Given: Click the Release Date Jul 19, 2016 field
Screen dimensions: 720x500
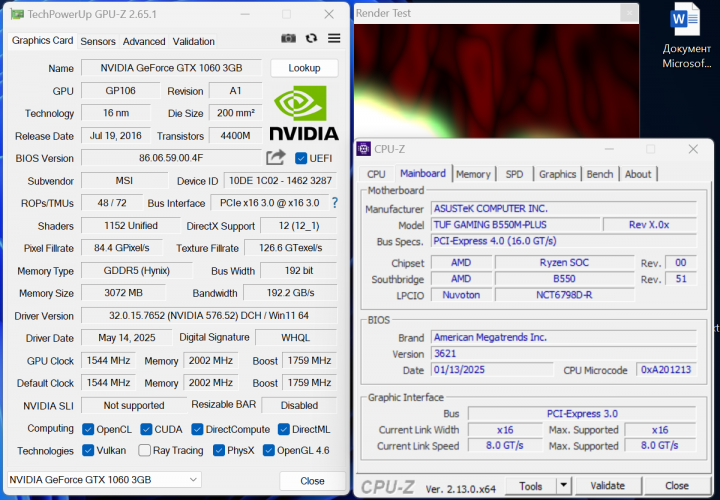Looking at the screenshot, I should pos(116,135).
